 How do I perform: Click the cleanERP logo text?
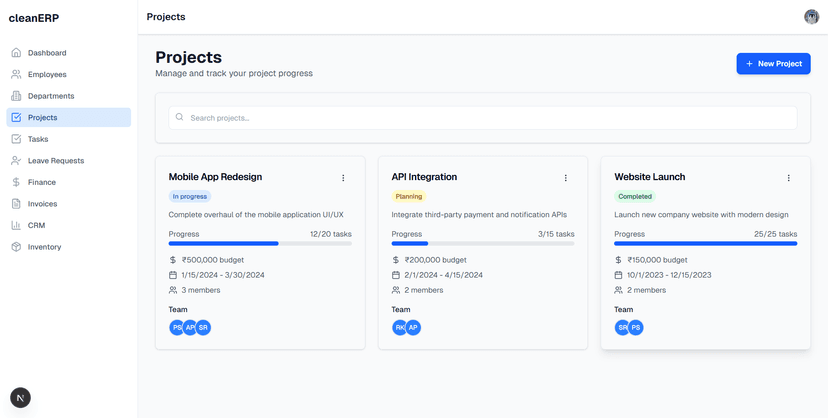coord(34,18)
